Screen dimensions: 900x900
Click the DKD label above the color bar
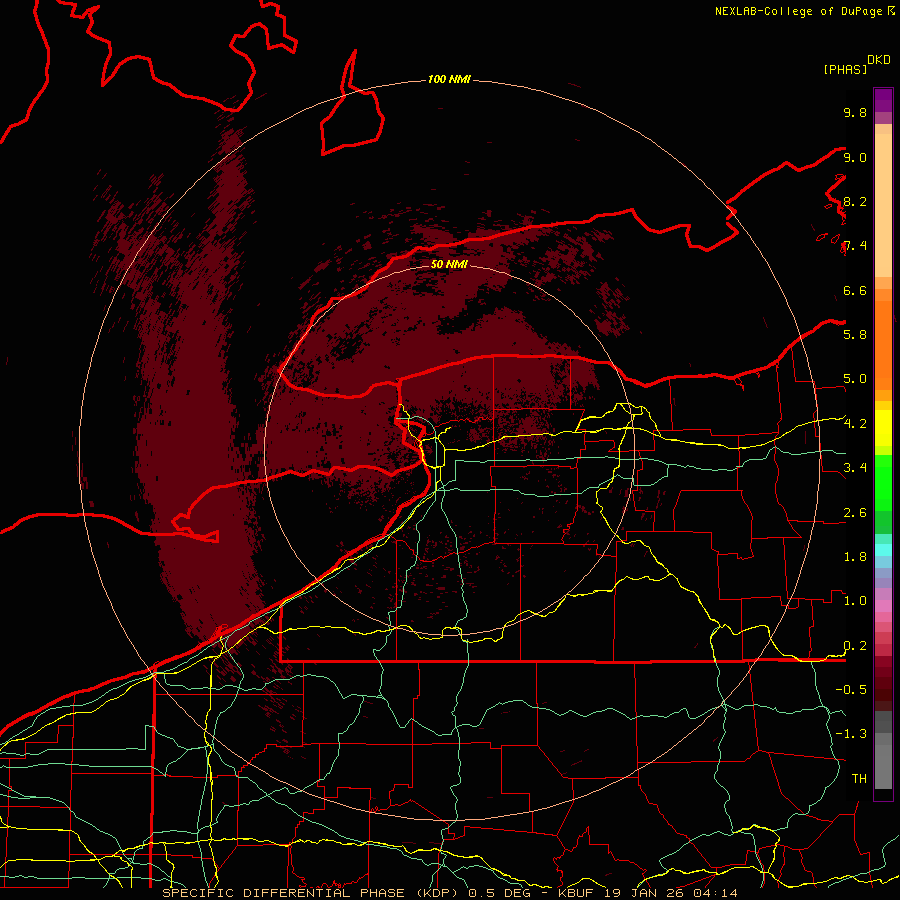[879, 60]
